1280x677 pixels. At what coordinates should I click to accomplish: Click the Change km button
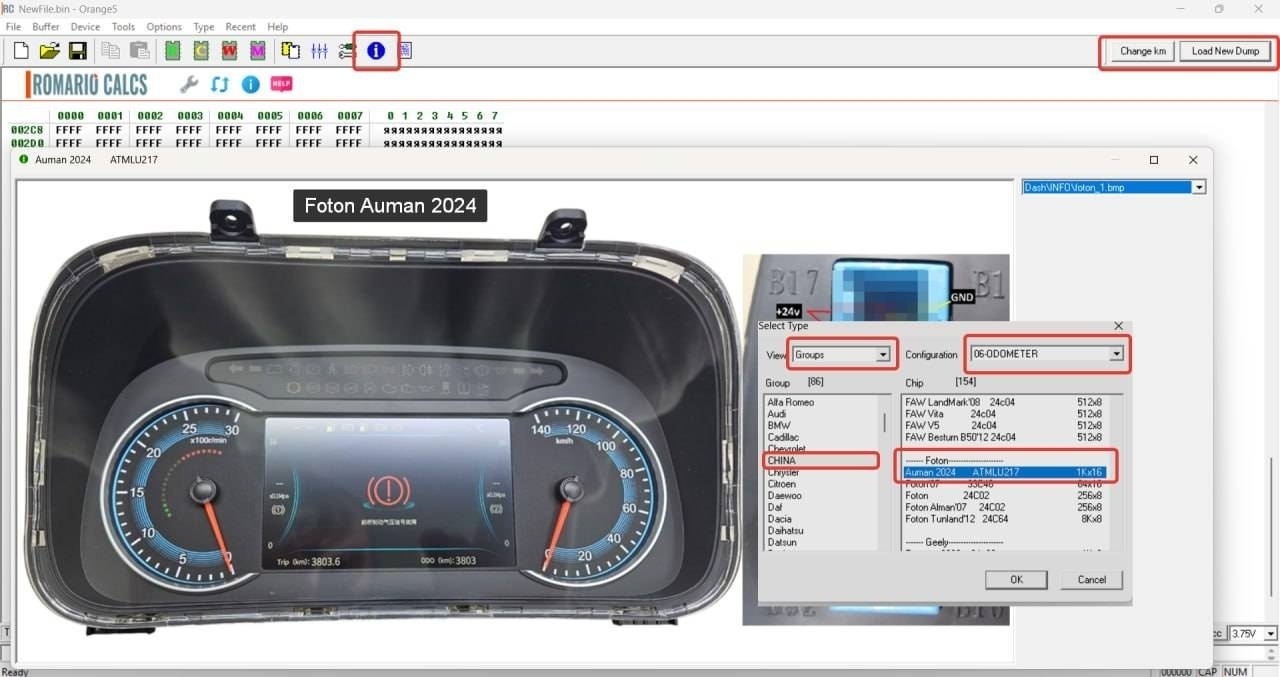[x=1142, y=51]
